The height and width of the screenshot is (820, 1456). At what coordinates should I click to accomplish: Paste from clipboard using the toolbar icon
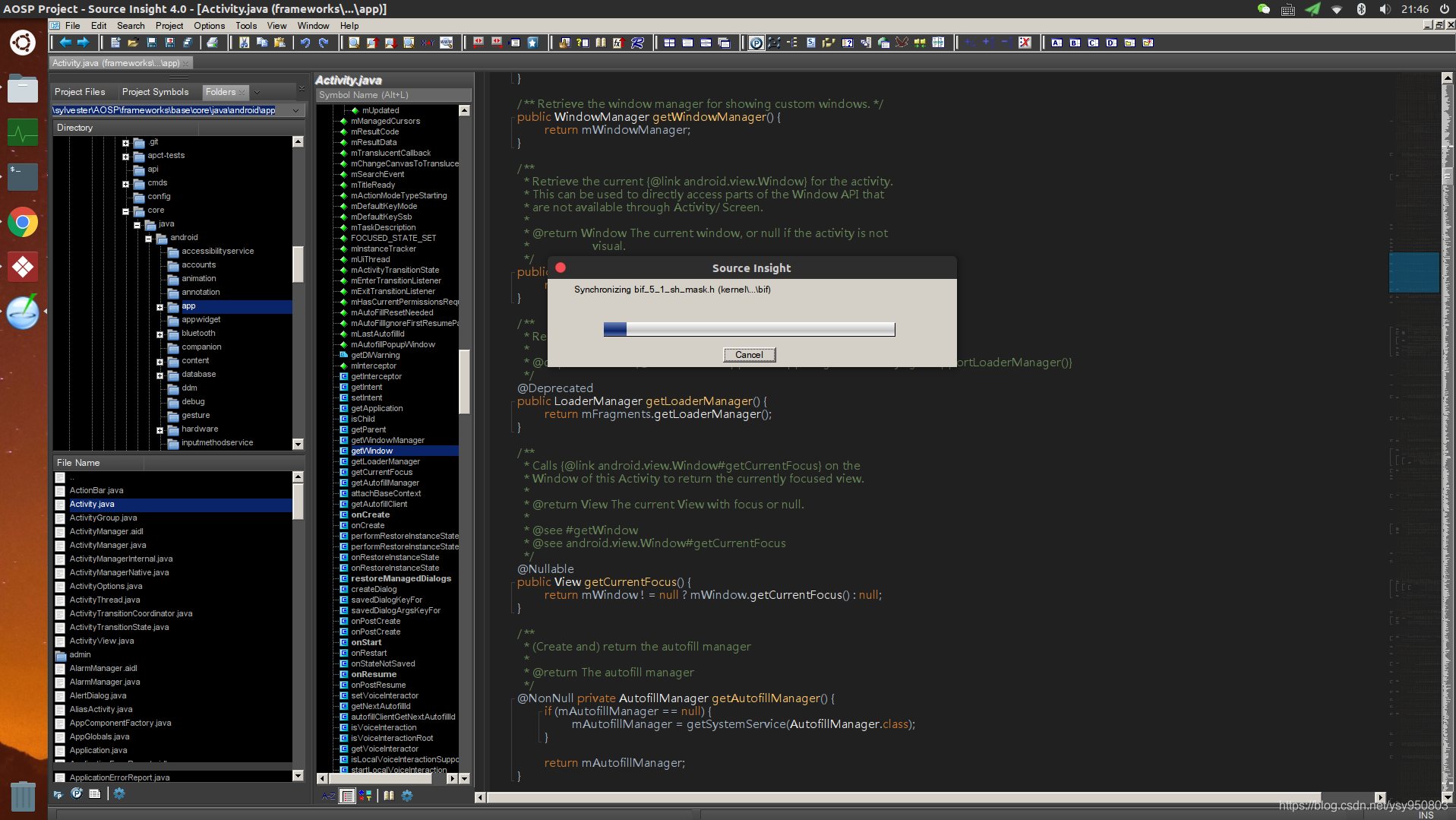tap(280, 43)
